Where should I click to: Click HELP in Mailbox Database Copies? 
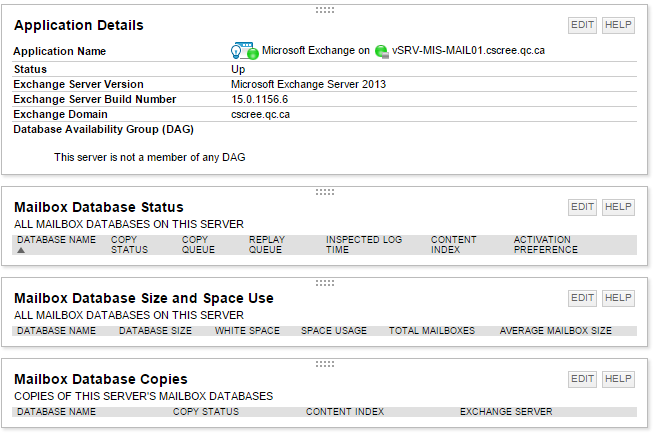(618, 379)
